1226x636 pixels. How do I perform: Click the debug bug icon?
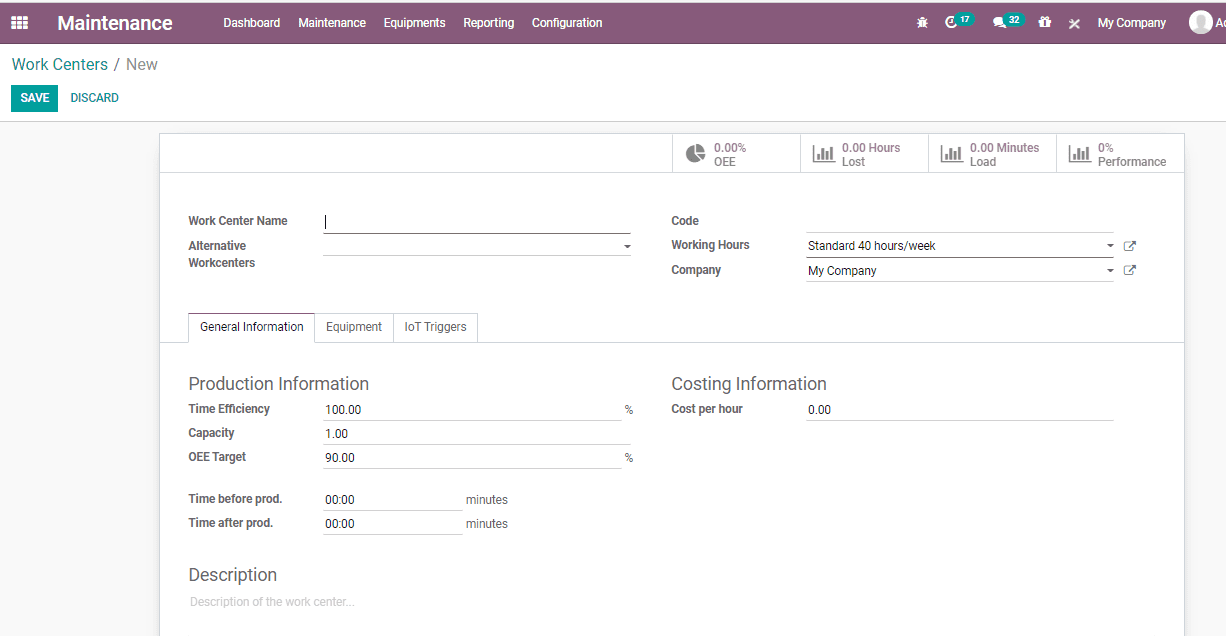[x=922, y=22]
